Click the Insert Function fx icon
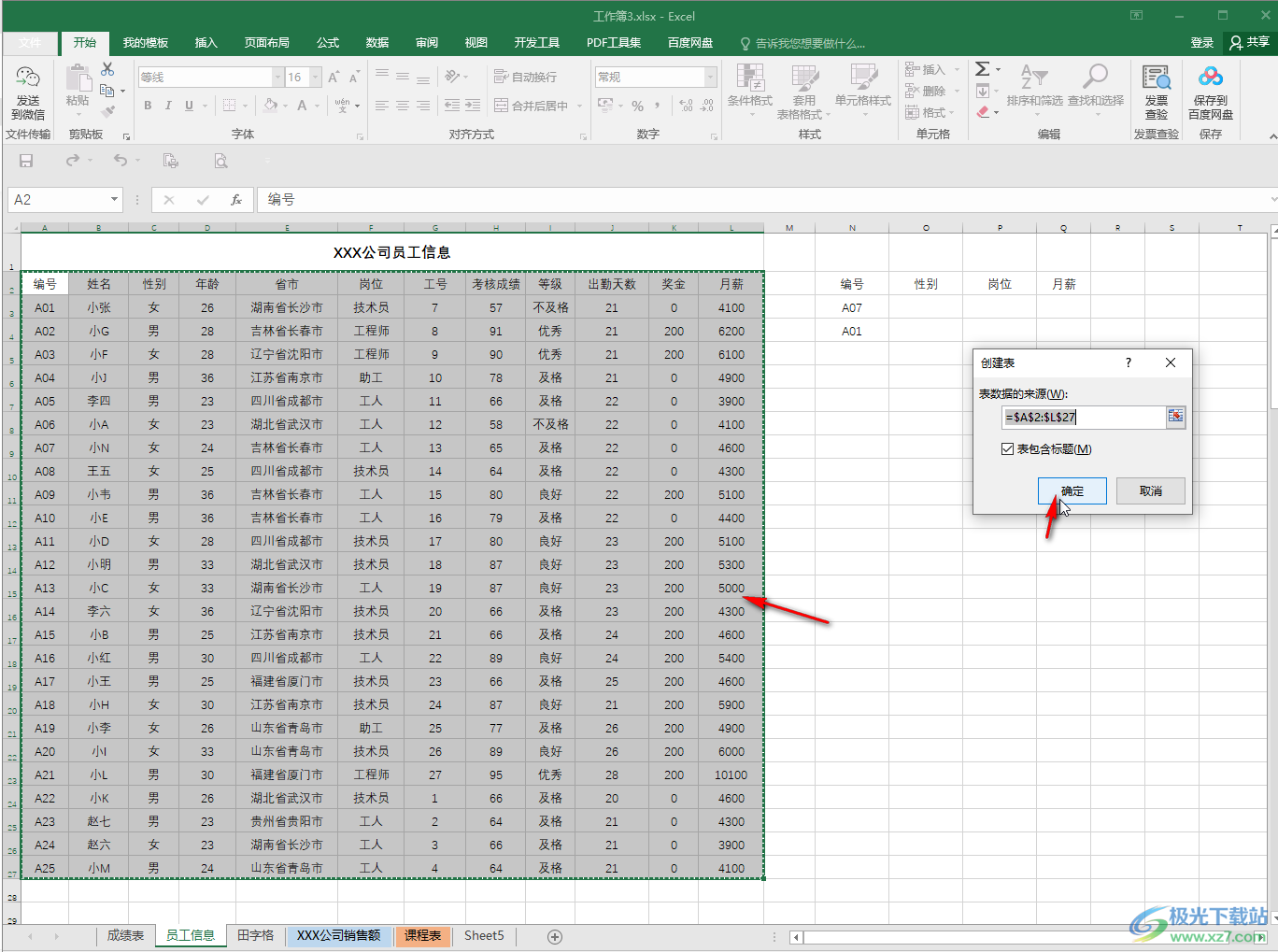Screen dimensions: 1278x952 pyautogui.click(x=236, y=199)
